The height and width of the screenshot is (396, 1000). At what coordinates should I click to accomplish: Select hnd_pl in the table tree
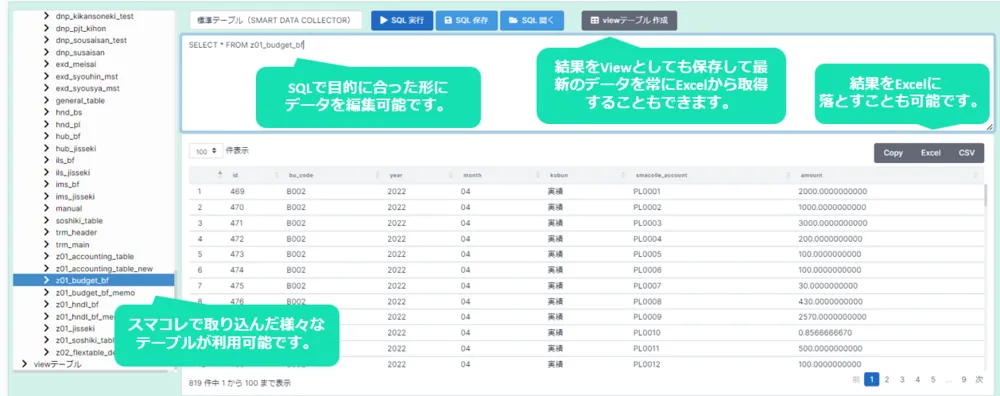tap(68, 124)
